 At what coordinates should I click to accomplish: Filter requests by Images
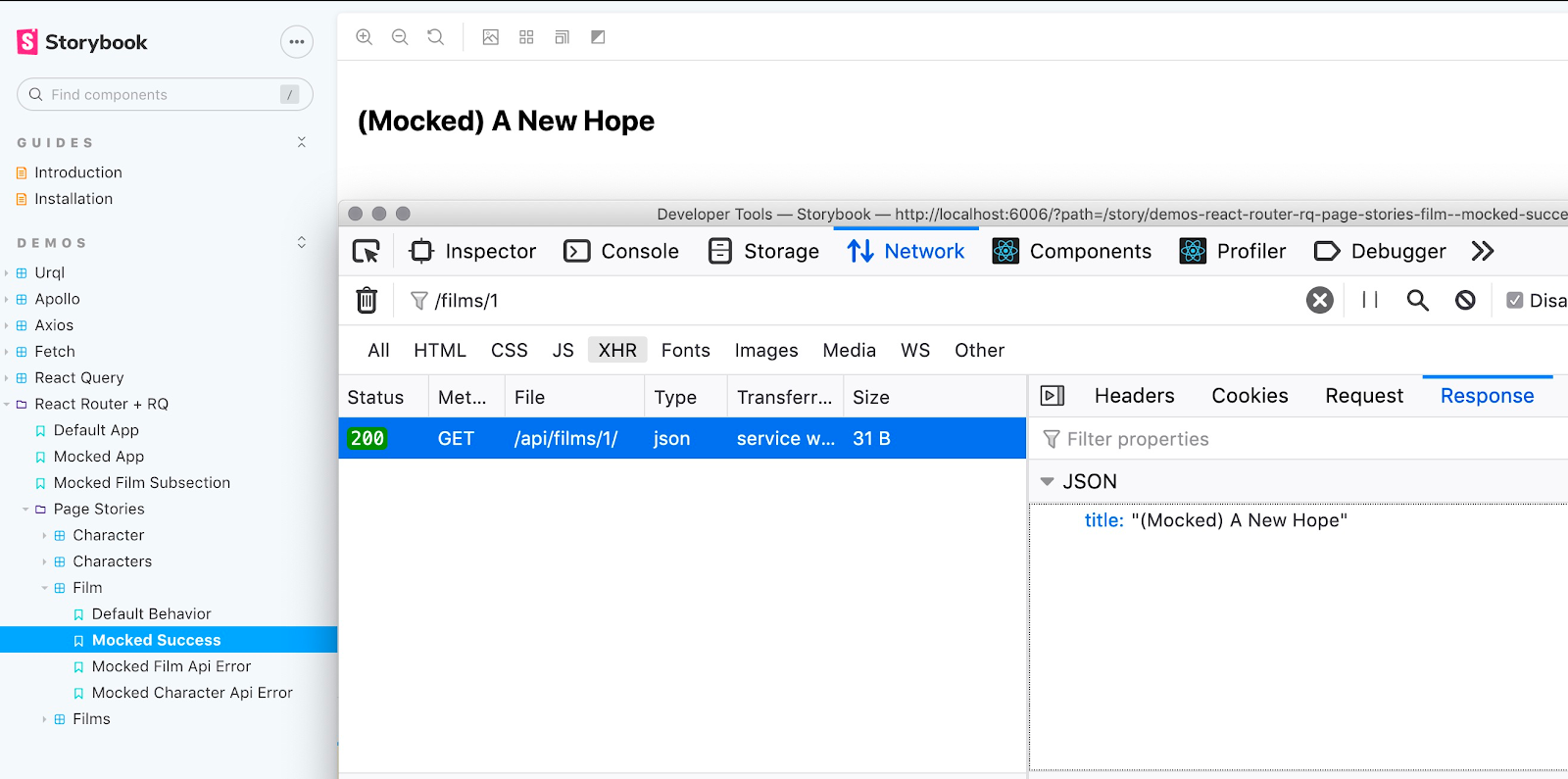(x=766, y=350)
